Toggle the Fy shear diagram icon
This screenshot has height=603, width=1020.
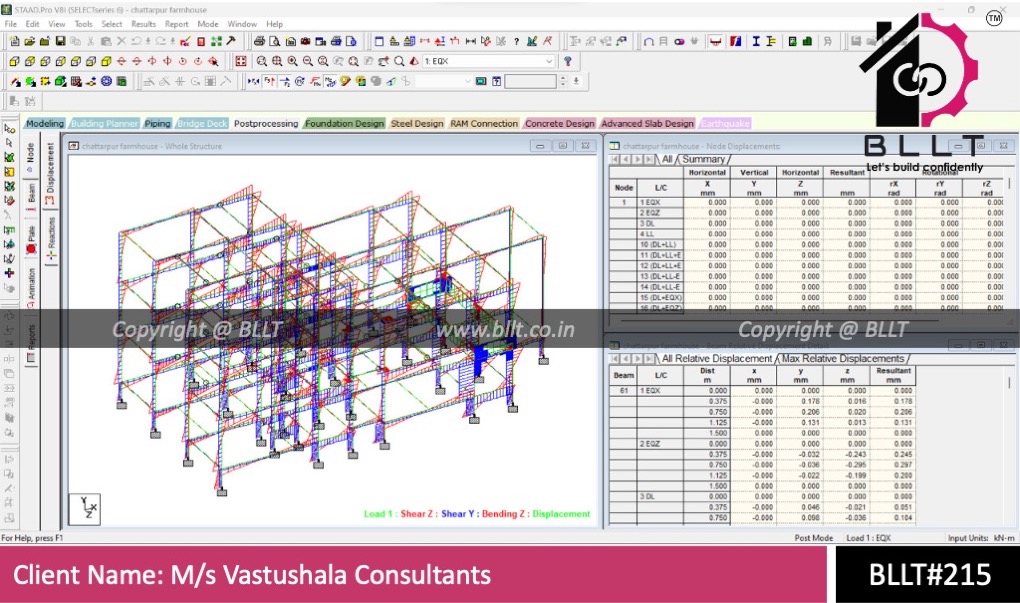269,81
